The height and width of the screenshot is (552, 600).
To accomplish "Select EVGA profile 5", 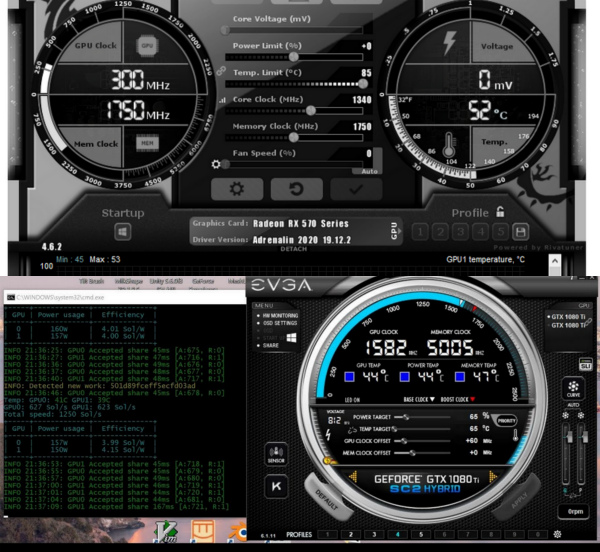I will click(421, 534).
